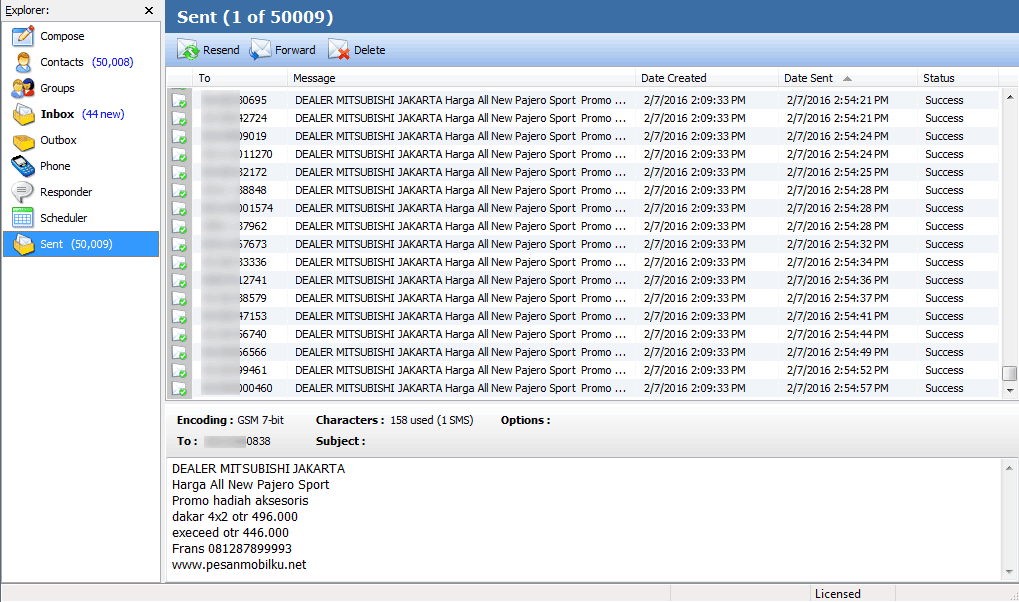Screen dimensions: 1019x602
Task: Sort by the Status column header
Action: [x=957, y=78]
